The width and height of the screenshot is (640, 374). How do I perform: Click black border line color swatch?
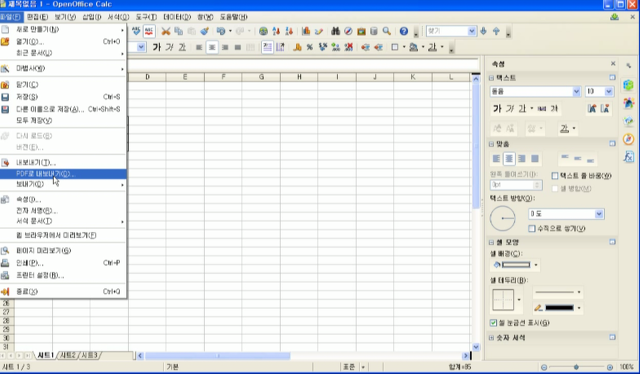click(x=559, y=308)
